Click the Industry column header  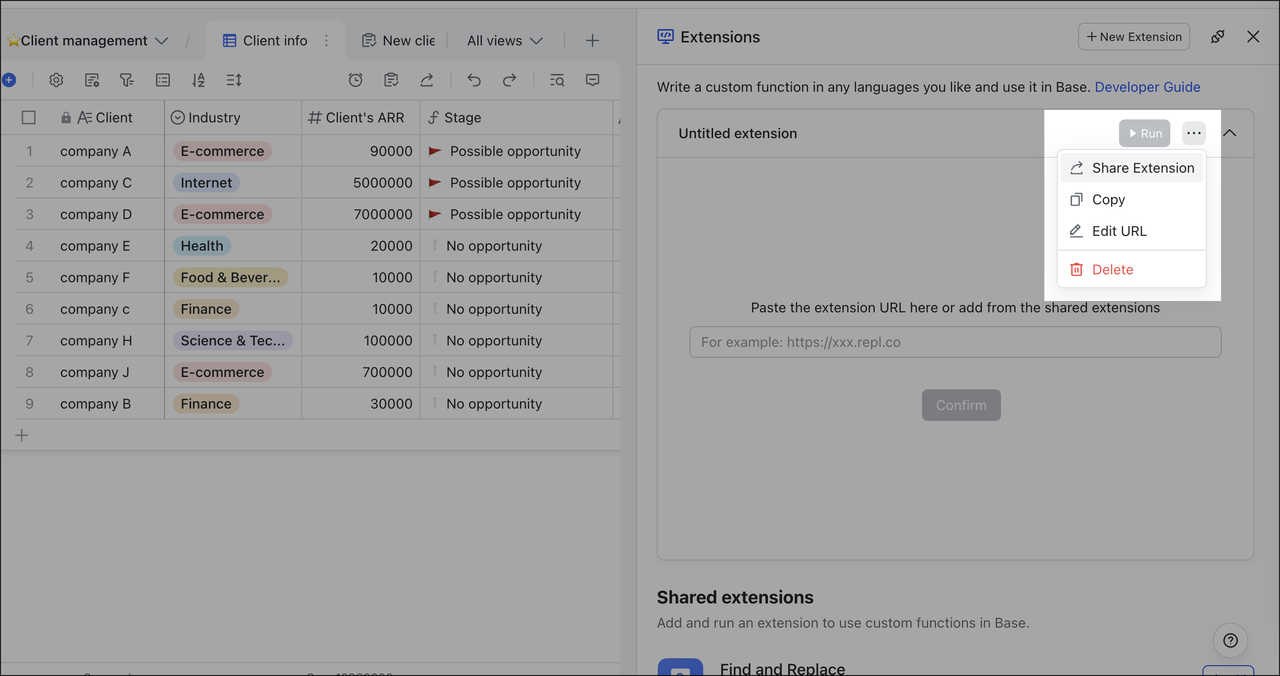pos(233,118)
